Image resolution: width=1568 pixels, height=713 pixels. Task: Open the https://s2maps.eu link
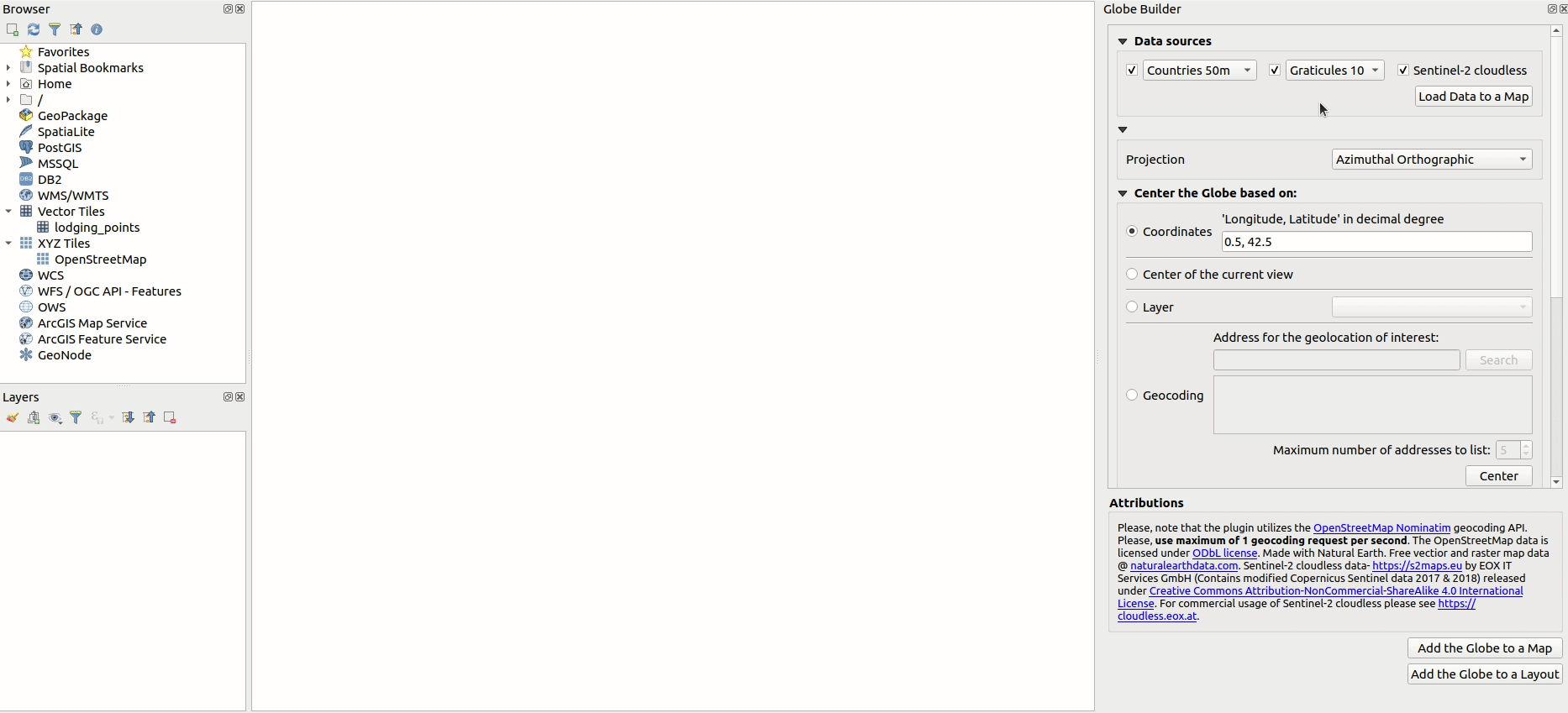tap(1417, 566)
